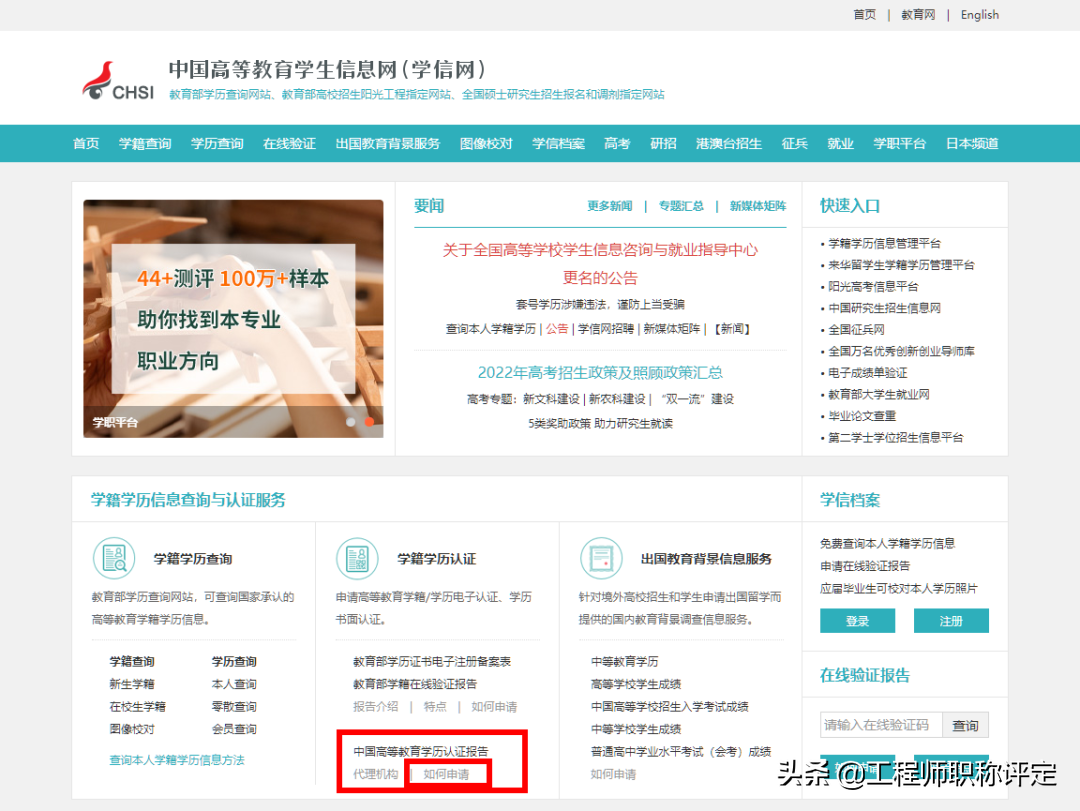Switch to the 学信档案 section
The height and width of the screenshot is (811, 1080).
[558, 143]
